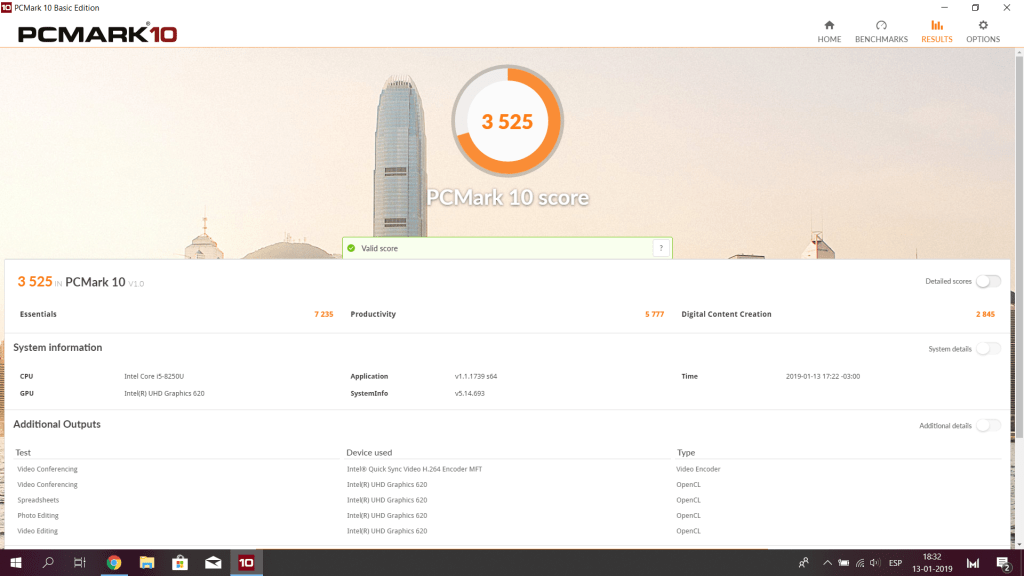Image resolution: width=1024 pixels, height=576 pixels.
Task: Click the PCMark 10 taskbar icon
Action: click(x=246, y=563)
